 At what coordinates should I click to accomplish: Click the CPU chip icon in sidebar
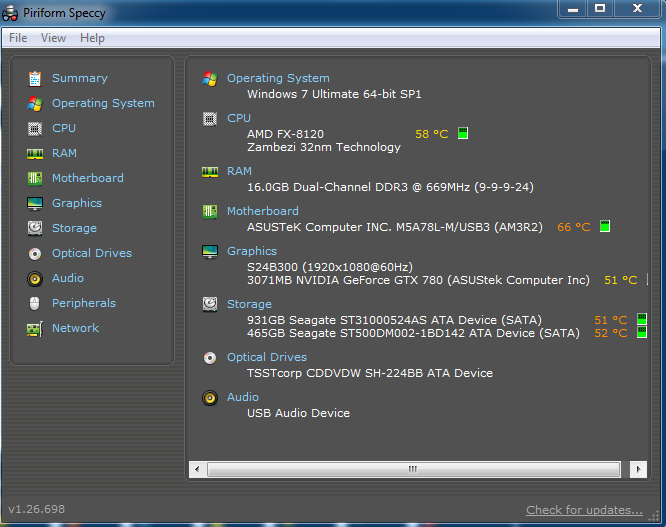[35, 129]
